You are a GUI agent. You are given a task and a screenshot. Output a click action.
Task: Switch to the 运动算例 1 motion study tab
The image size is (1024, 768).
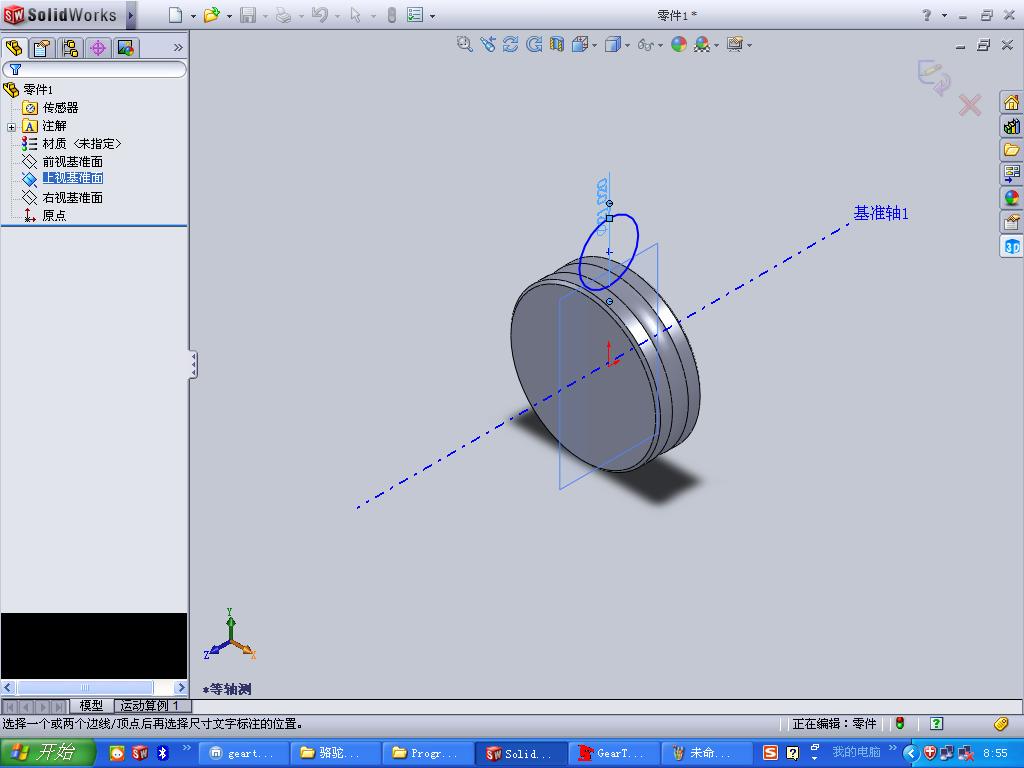[x=150, y=705]
